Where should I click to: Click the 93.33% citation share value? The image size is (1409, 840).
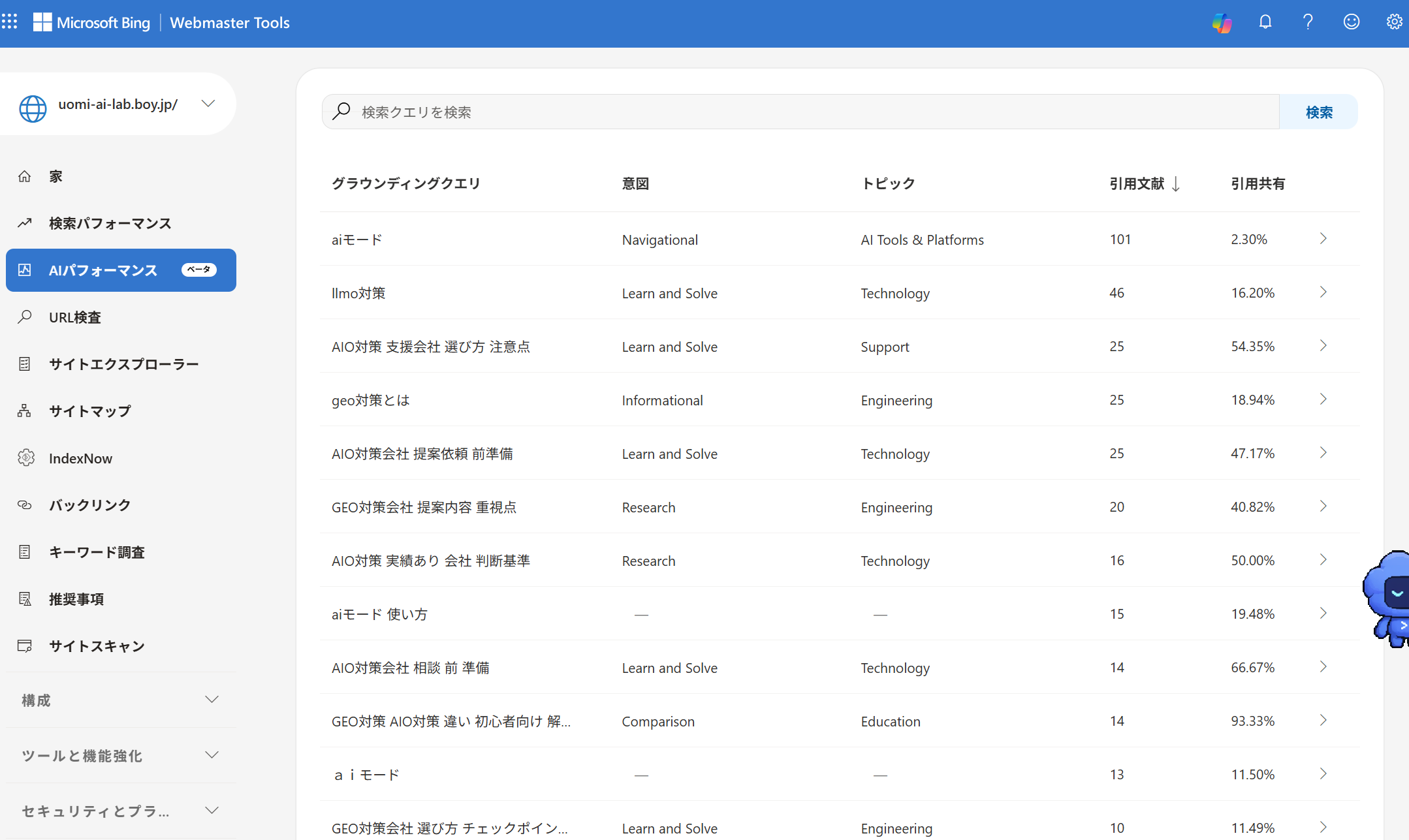coord(1253,721)
